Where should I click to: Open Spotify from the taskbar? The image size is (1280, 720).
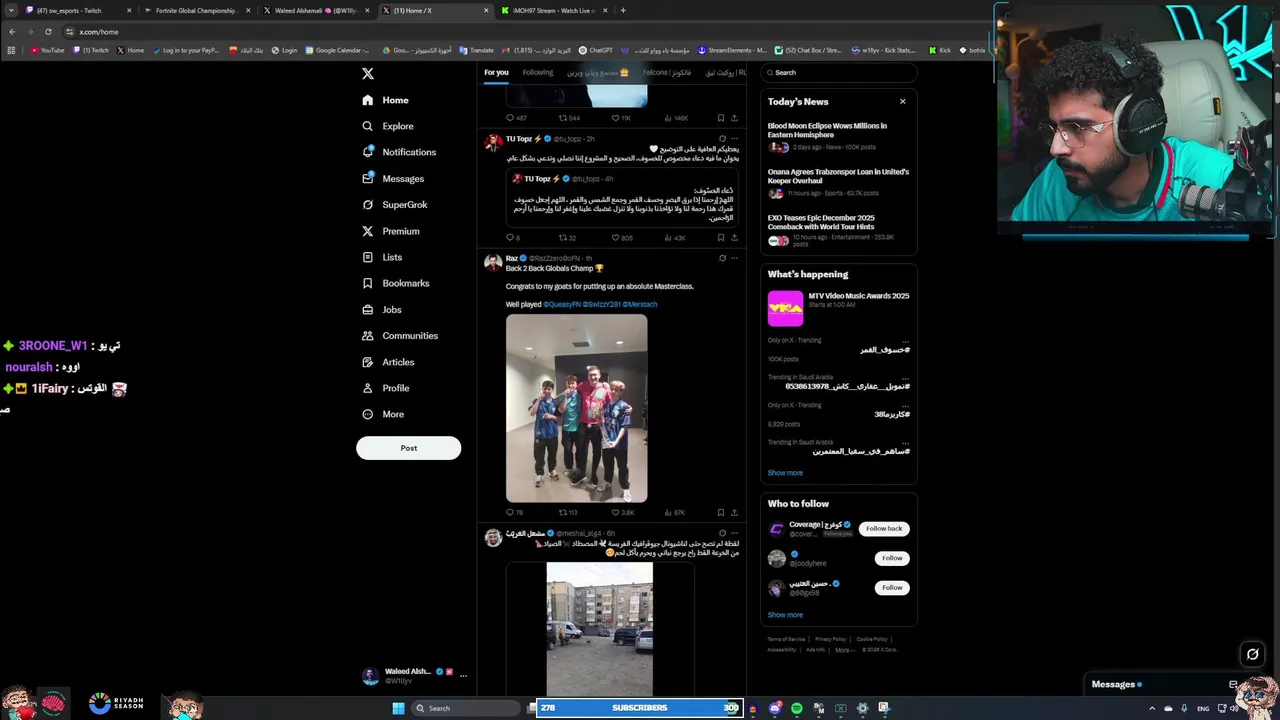pos(796,708)
